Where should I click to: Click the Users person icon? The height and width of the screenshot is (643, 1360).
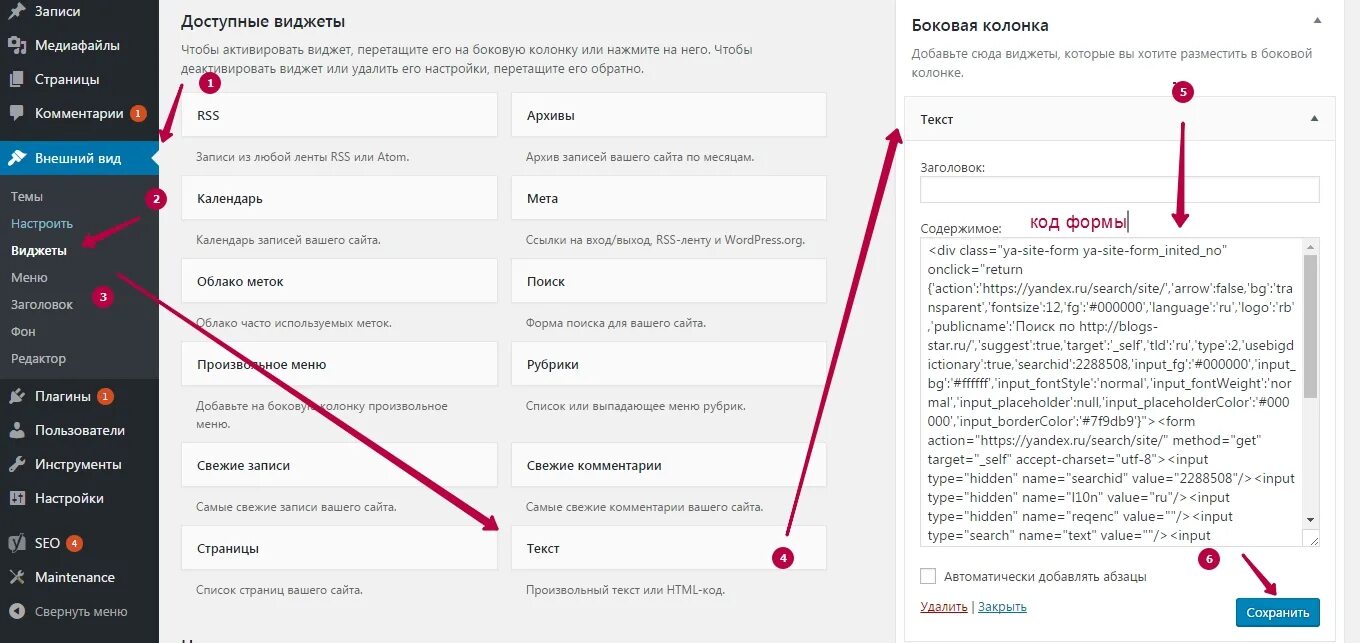(x=17, y=430)
